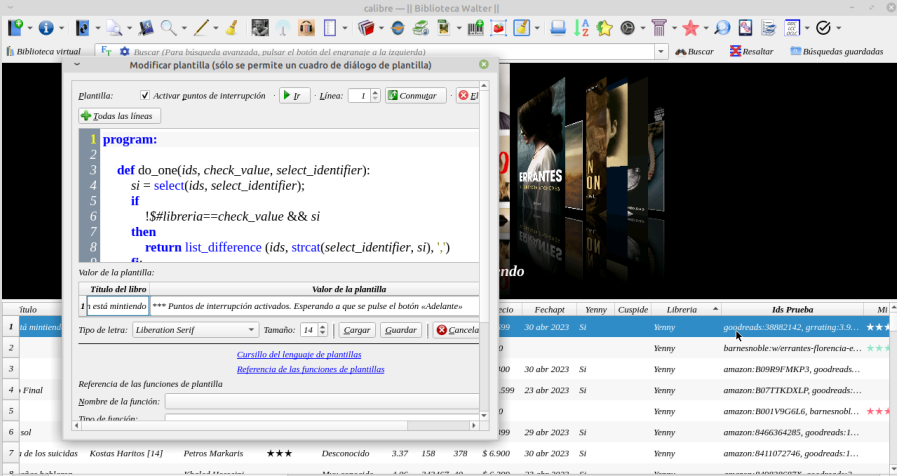This screenshot has height=476, width=897.
Task: Click the dialog vertical scrollbar down arrow
Action: (x=484, y=416)
